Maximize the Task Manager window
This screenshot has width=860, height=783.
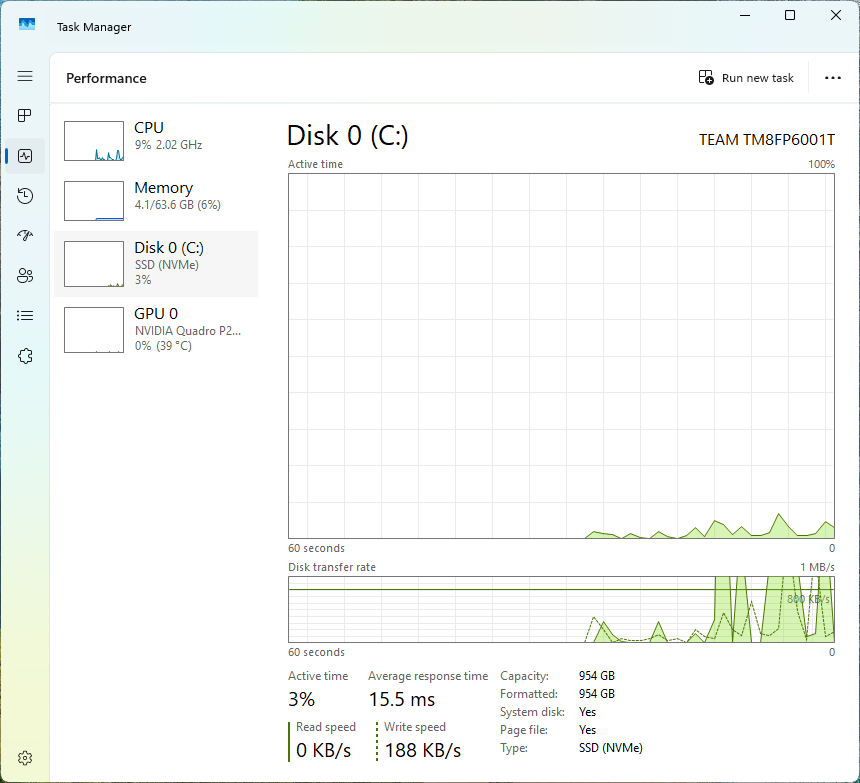tap(790, 15)
